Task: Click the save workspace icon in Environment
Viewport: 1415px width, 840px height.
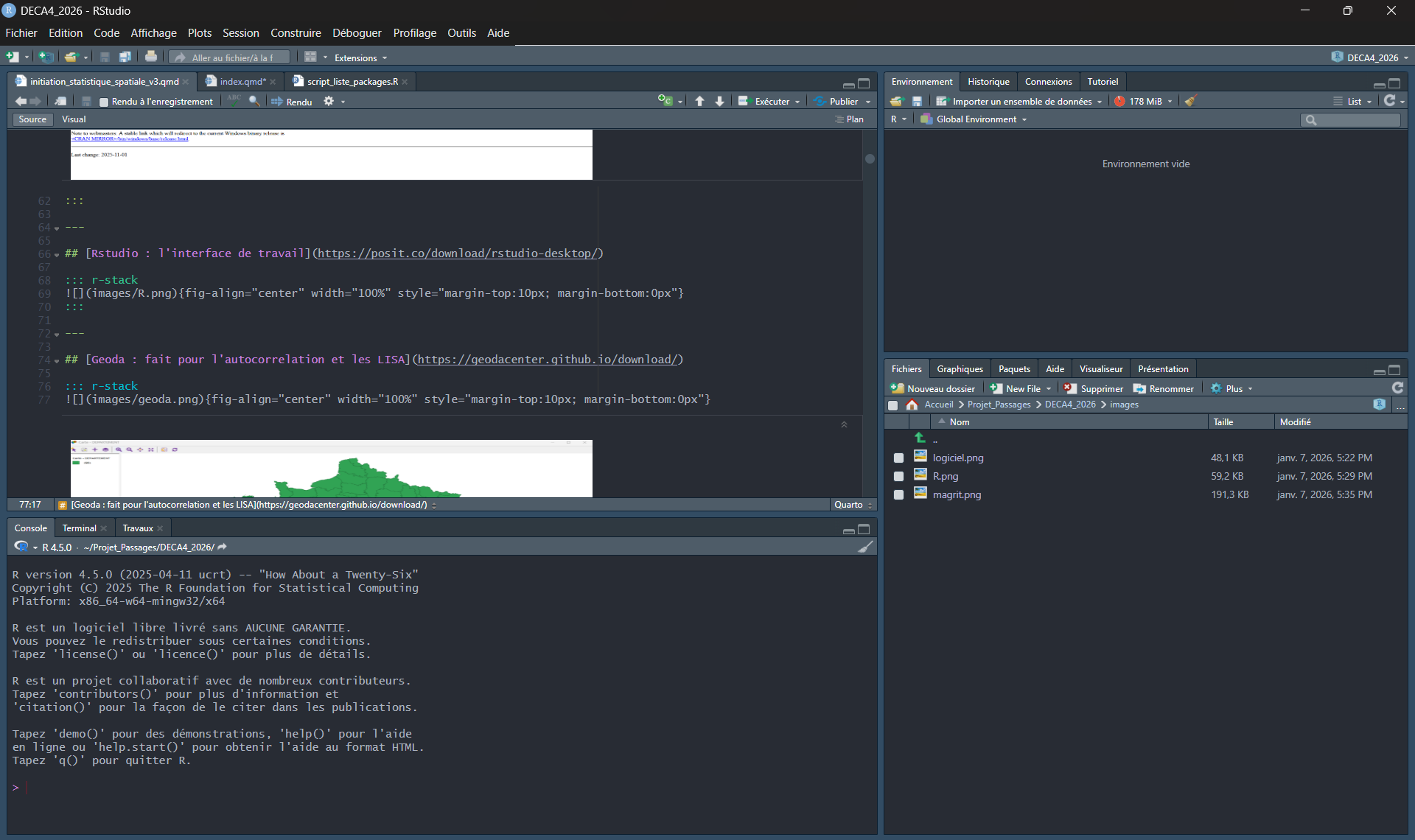Action: pyautogui.click(x=917, y=101)
